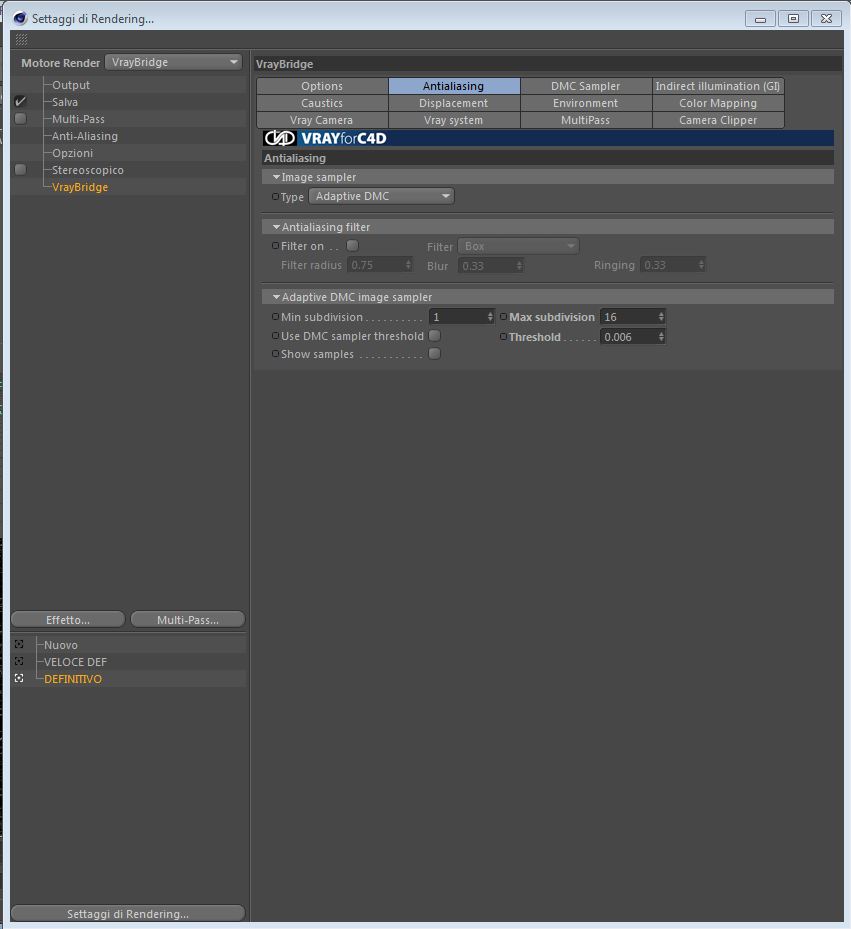
Task: Select Anti-Aliasing in the settings tree
Action: pyautogui.click(x=85, y=136)
